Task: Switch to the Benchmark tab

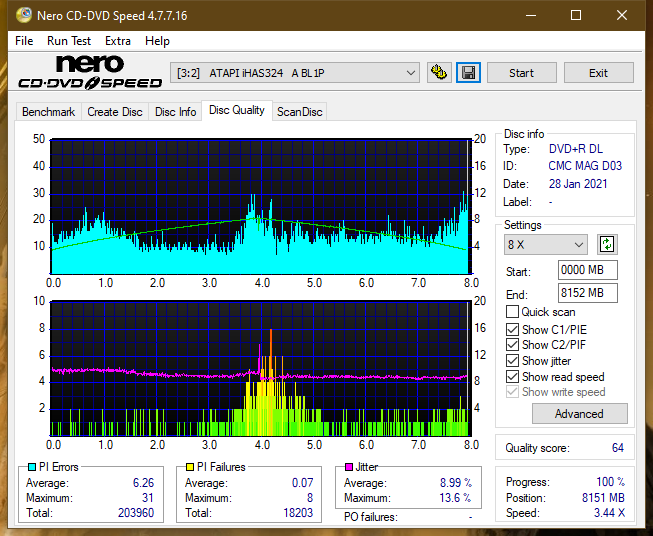Action: tap(49, 112)
